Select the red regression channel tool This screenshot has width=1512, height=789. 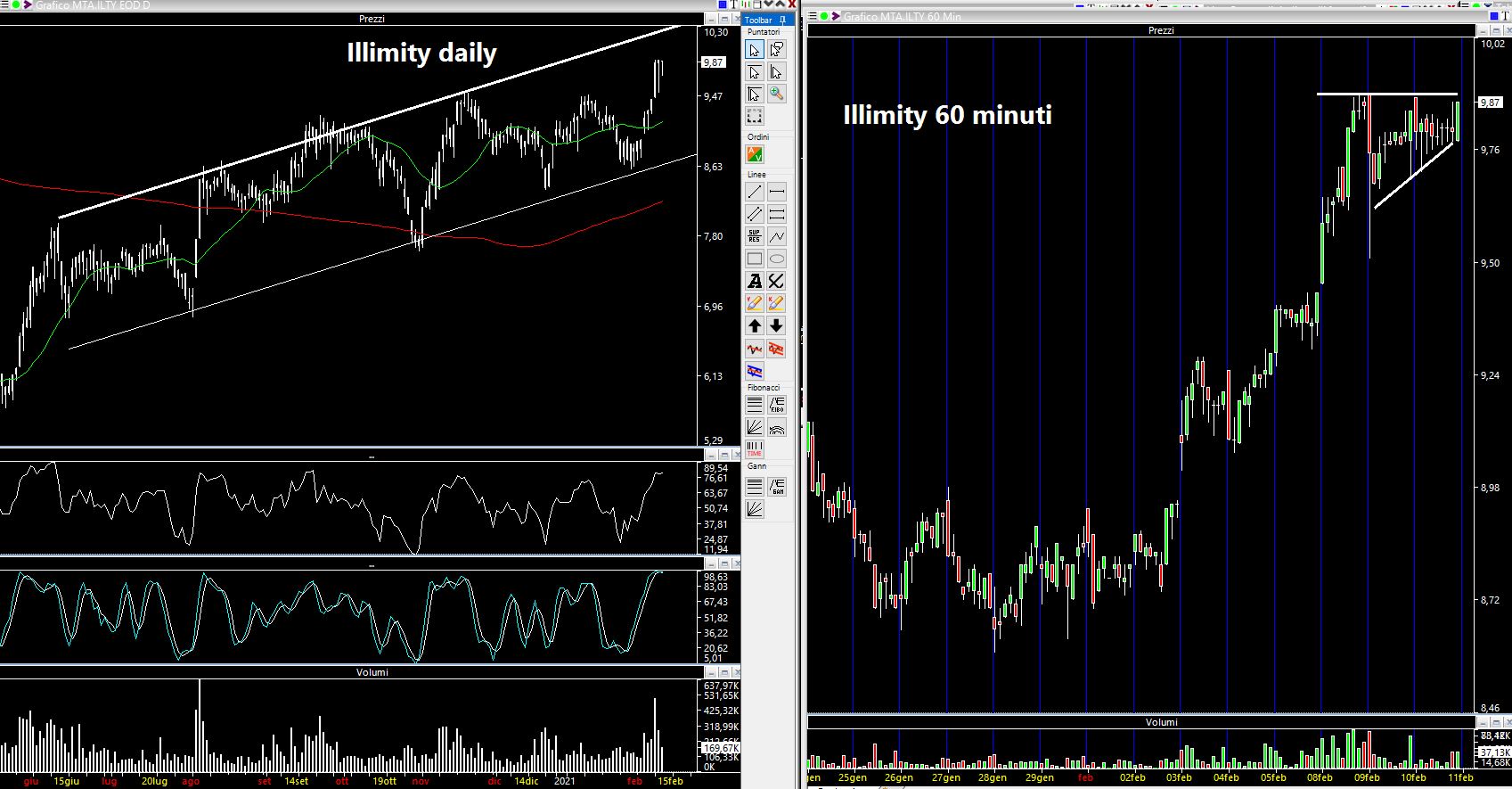[777, 349]
